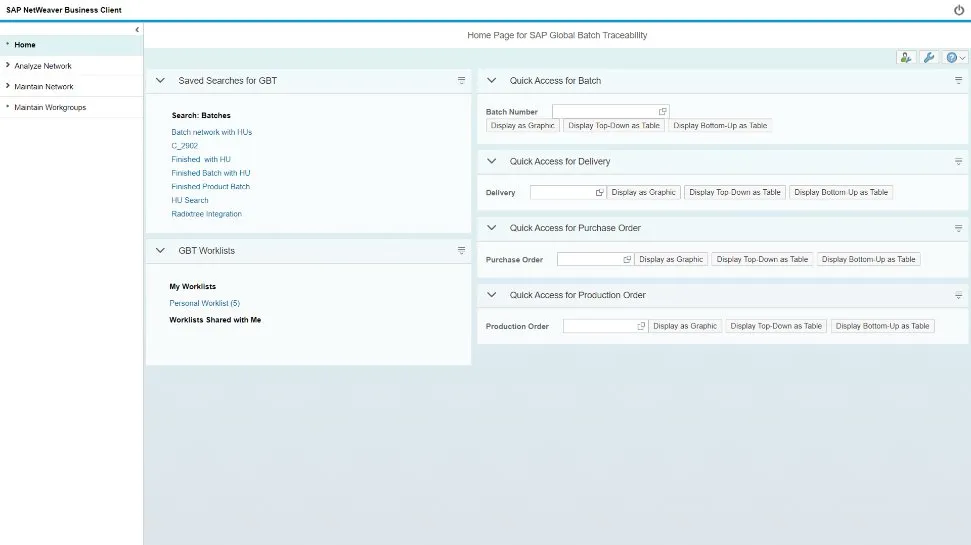The width and height of the screenshot is (971, 545).
Task: Expand Analyze Network in navigation
Action: click(42, 66)
